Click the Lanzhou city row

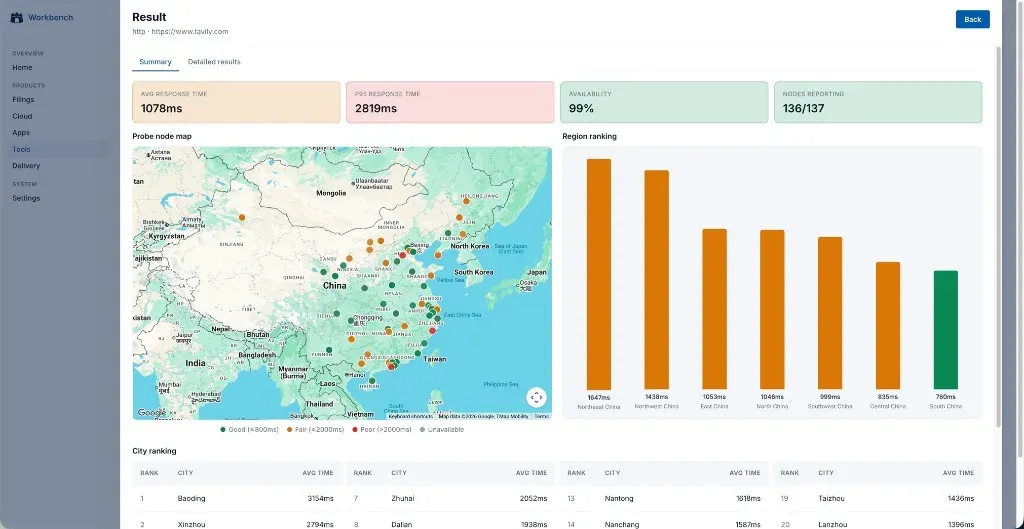pyautogui.click(x=878, y=521)
